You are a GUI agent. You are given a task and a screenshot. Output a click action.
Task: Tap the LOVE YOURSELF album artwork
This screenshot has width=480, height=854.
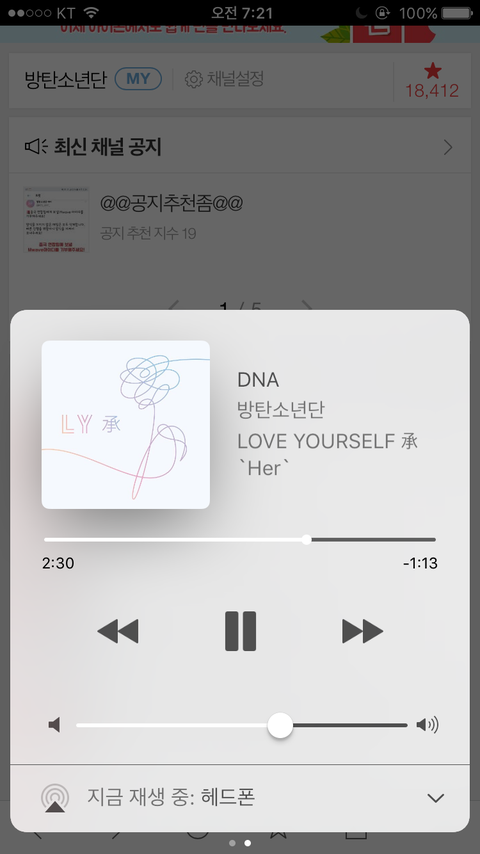126,425
